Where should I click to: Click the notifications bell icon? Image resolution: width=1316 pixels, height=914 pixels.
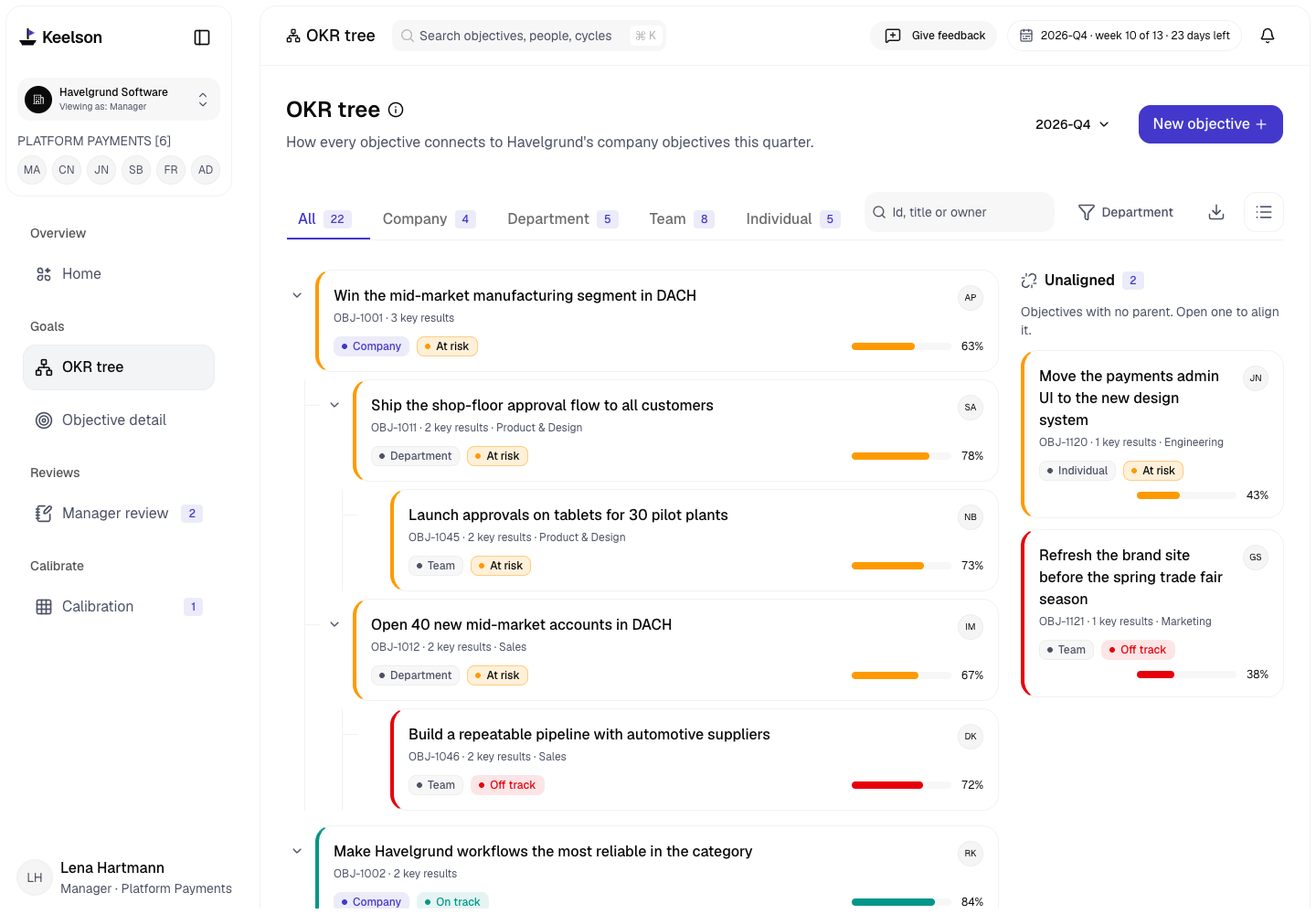point(1268,36)
